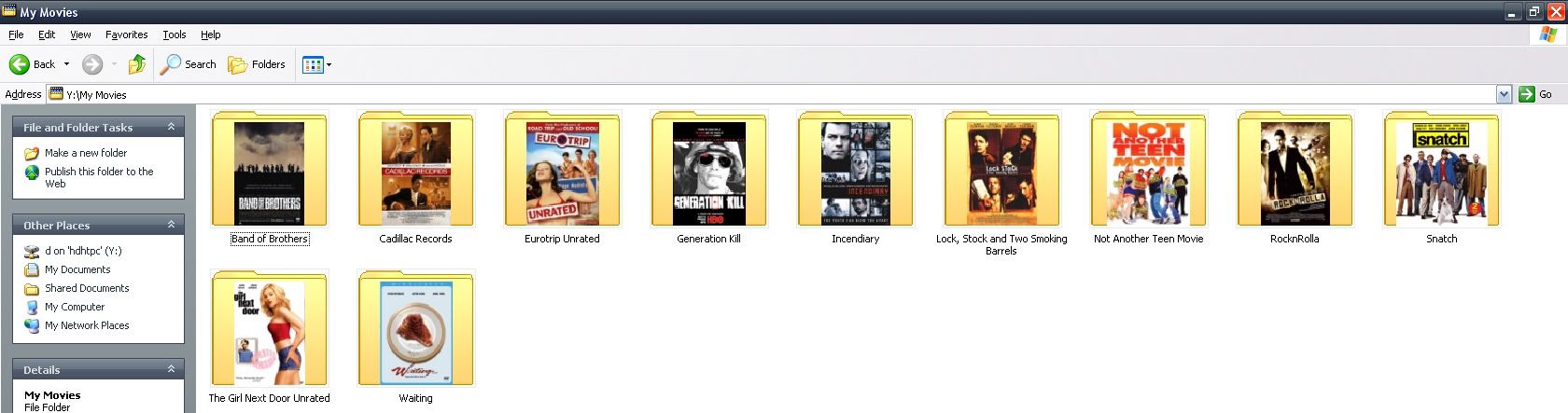Open the Tools menu
The image size is (1568, 413).
175,34
